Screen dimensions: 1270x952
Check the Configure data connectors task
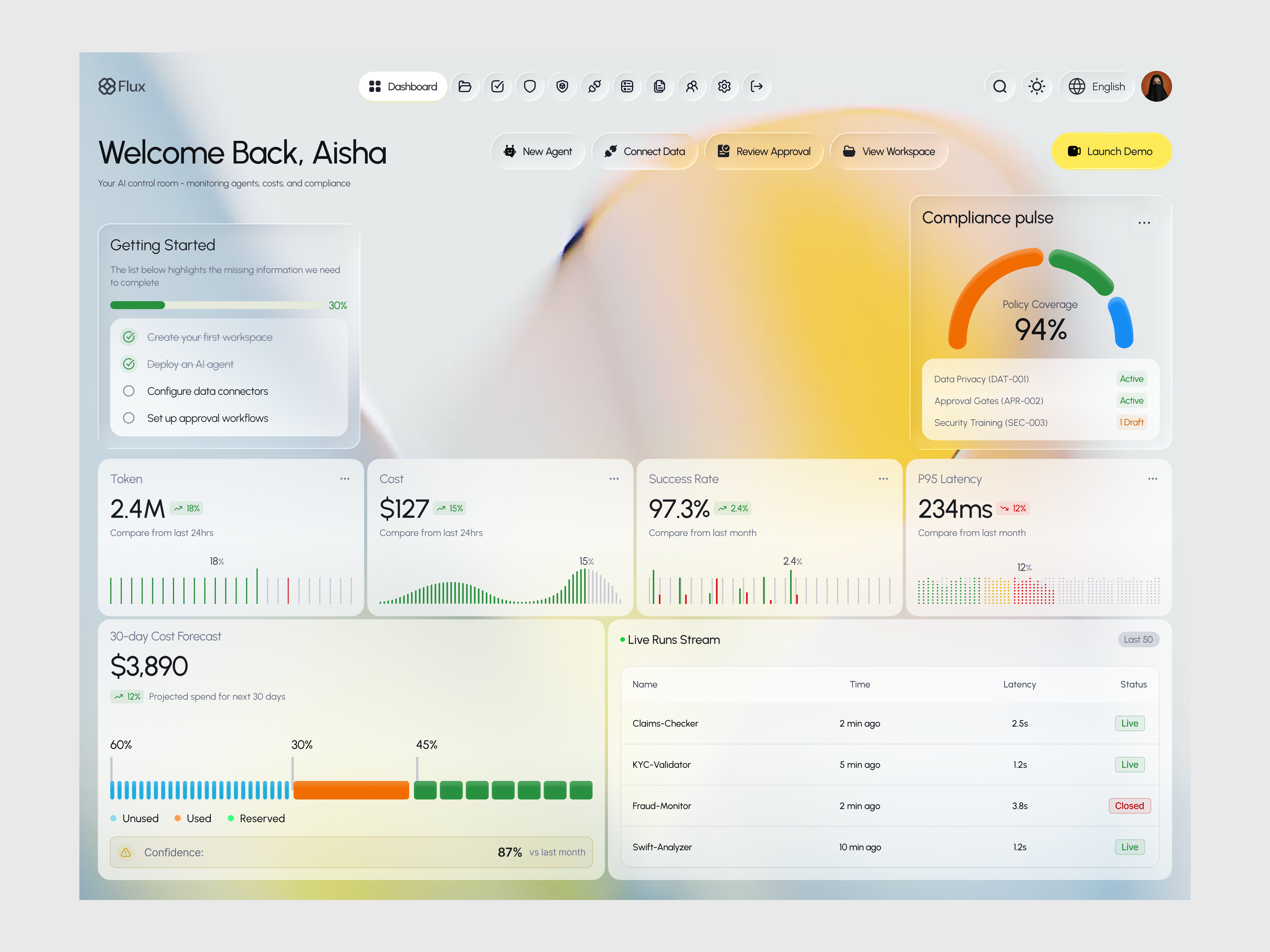point(129,391)
